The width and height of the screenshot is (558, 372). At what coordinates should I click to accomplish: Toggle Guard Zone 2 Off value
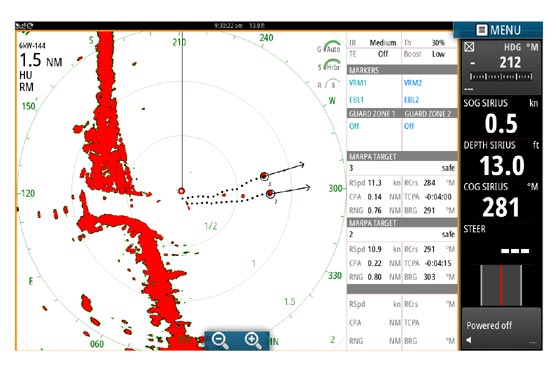click(x=409, y=126)
